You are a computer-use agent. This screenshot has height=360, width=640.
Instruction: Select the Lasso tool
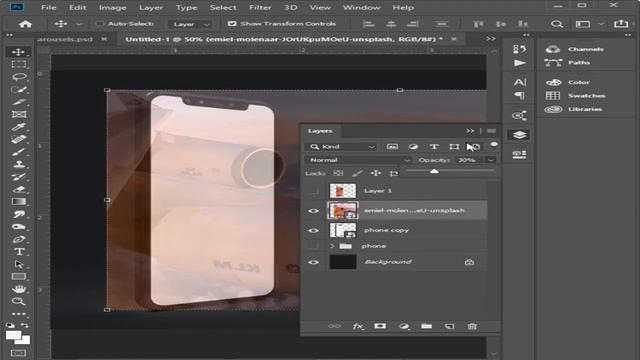click(x=18, y=77)
